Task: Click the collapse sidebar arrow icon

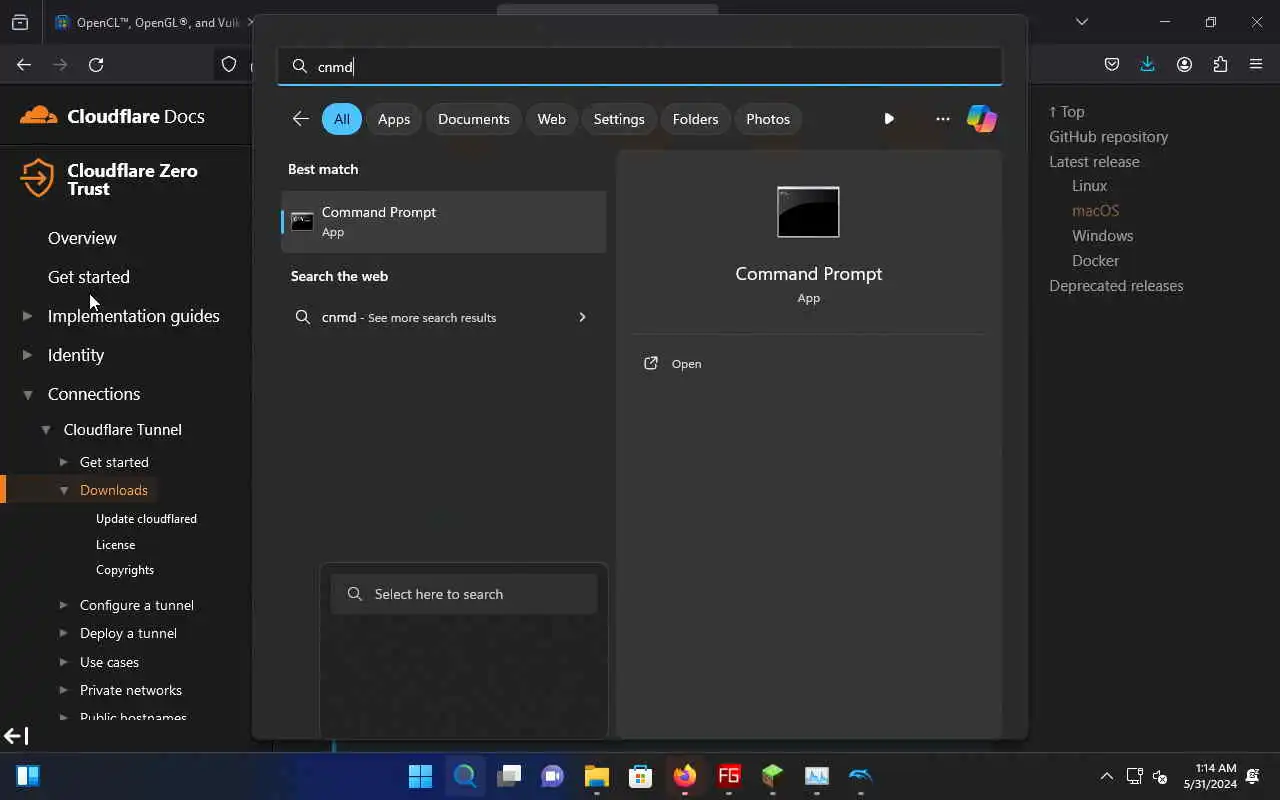Action: 16,737
